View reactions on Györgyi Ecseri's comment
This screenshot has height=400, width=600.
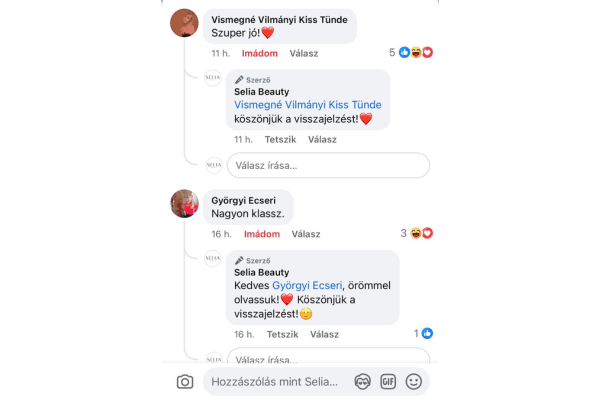(417, 233)
